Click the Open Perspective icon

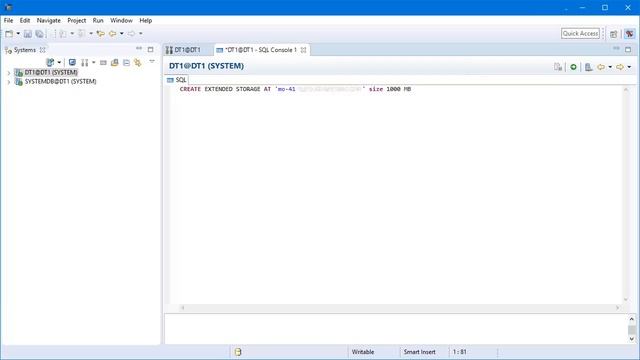click(613, 34)
